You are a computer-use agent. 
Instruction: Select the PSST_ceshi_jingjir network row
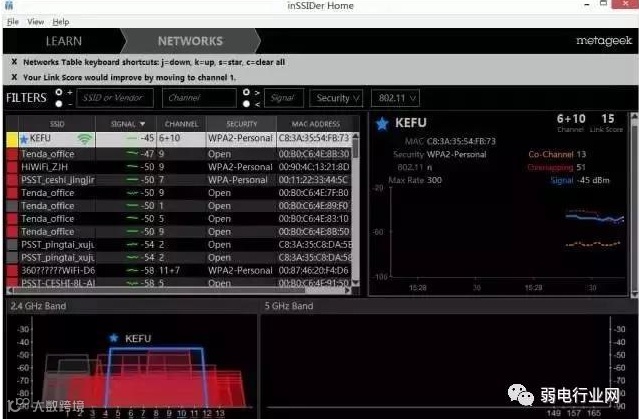coord(179,180)
